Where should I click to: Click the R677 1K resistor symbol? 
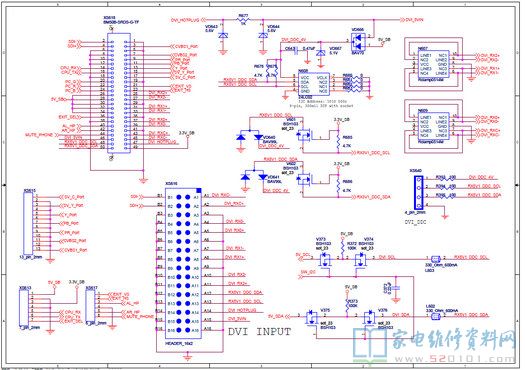tap(243, 20)
